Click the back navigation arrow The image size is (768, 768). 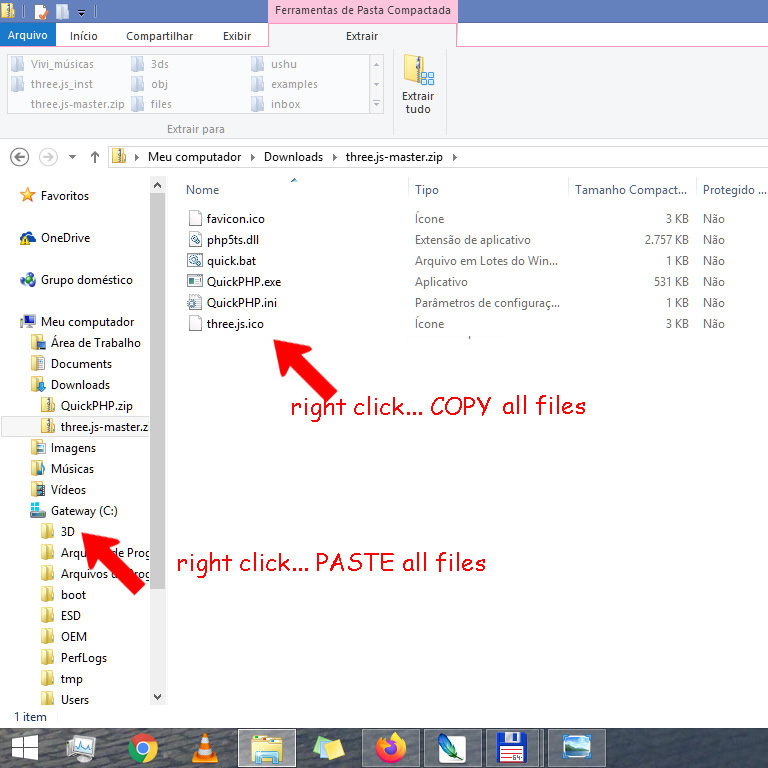[18, 157]
